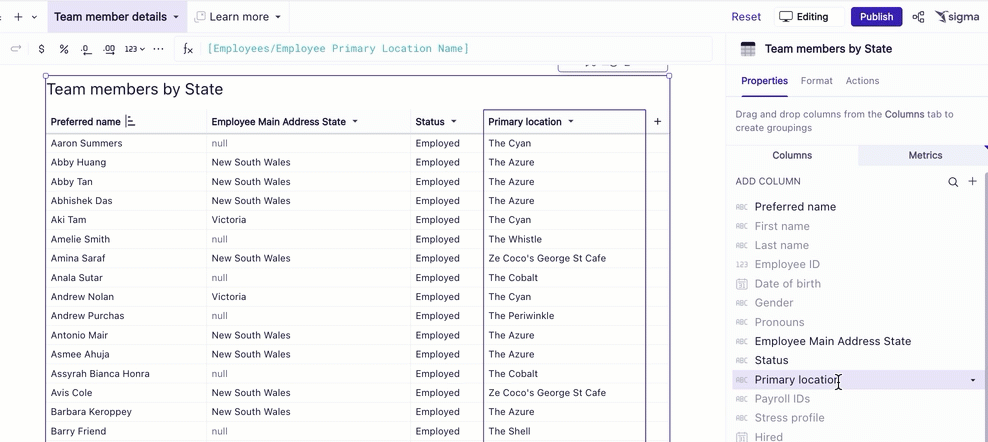Open Employee Main Address State column menu
988x442 pixels.
(355, 122)
